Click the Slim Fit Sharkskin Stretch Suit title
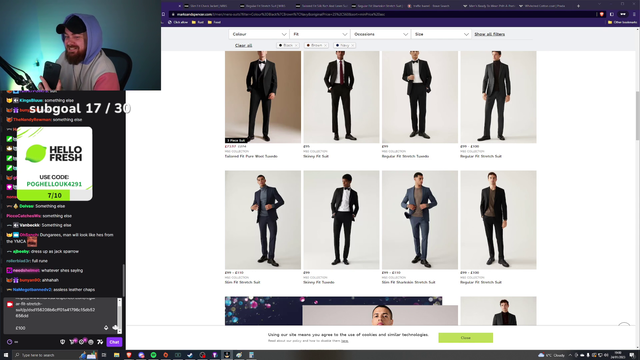This screenshot has width=640, height=360. point(408,282)
